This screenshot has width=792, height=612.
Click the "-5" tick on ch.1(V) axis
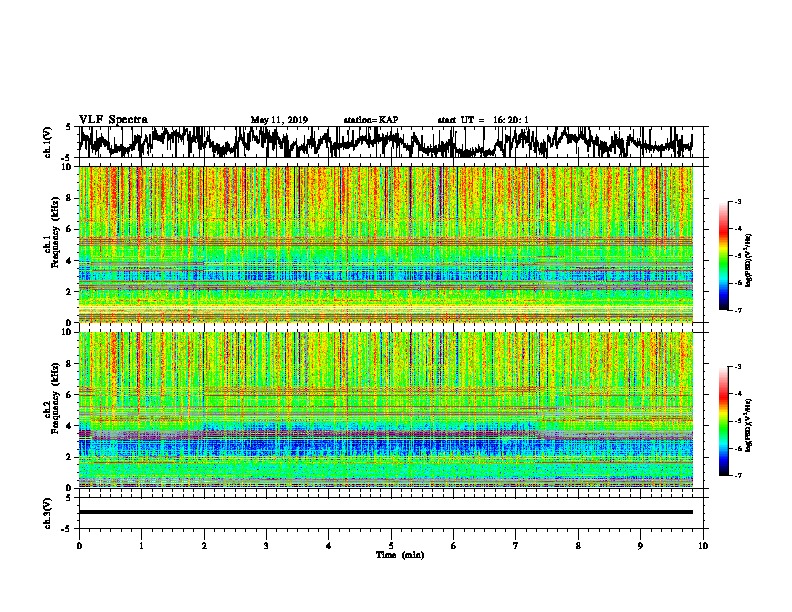(67, 158)
